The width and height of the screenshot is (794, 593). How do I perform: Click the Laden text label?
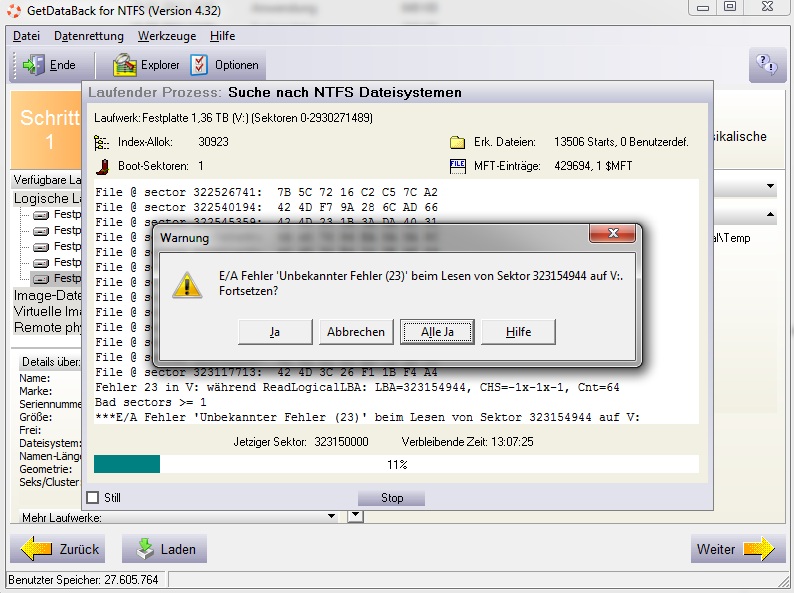pyautogui.click(x=178, y=549)
